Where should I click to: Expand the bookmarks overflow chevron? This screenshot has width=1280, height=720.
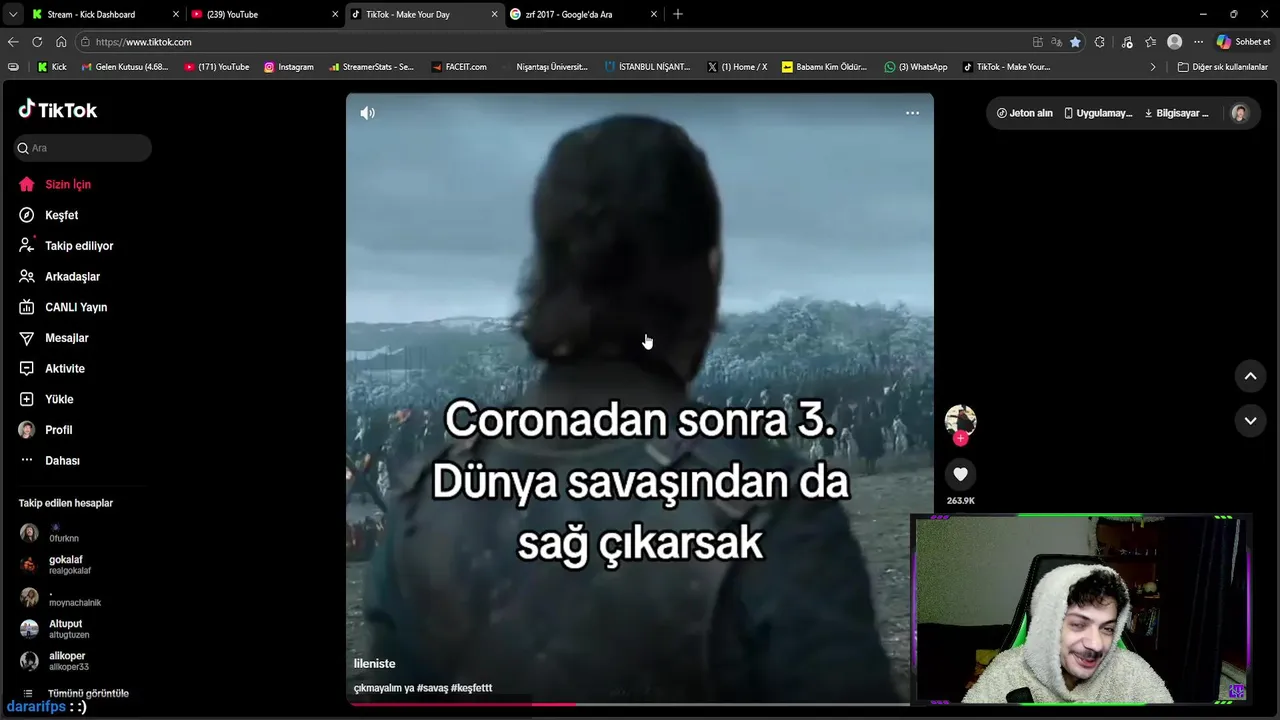click(1153, 67)
